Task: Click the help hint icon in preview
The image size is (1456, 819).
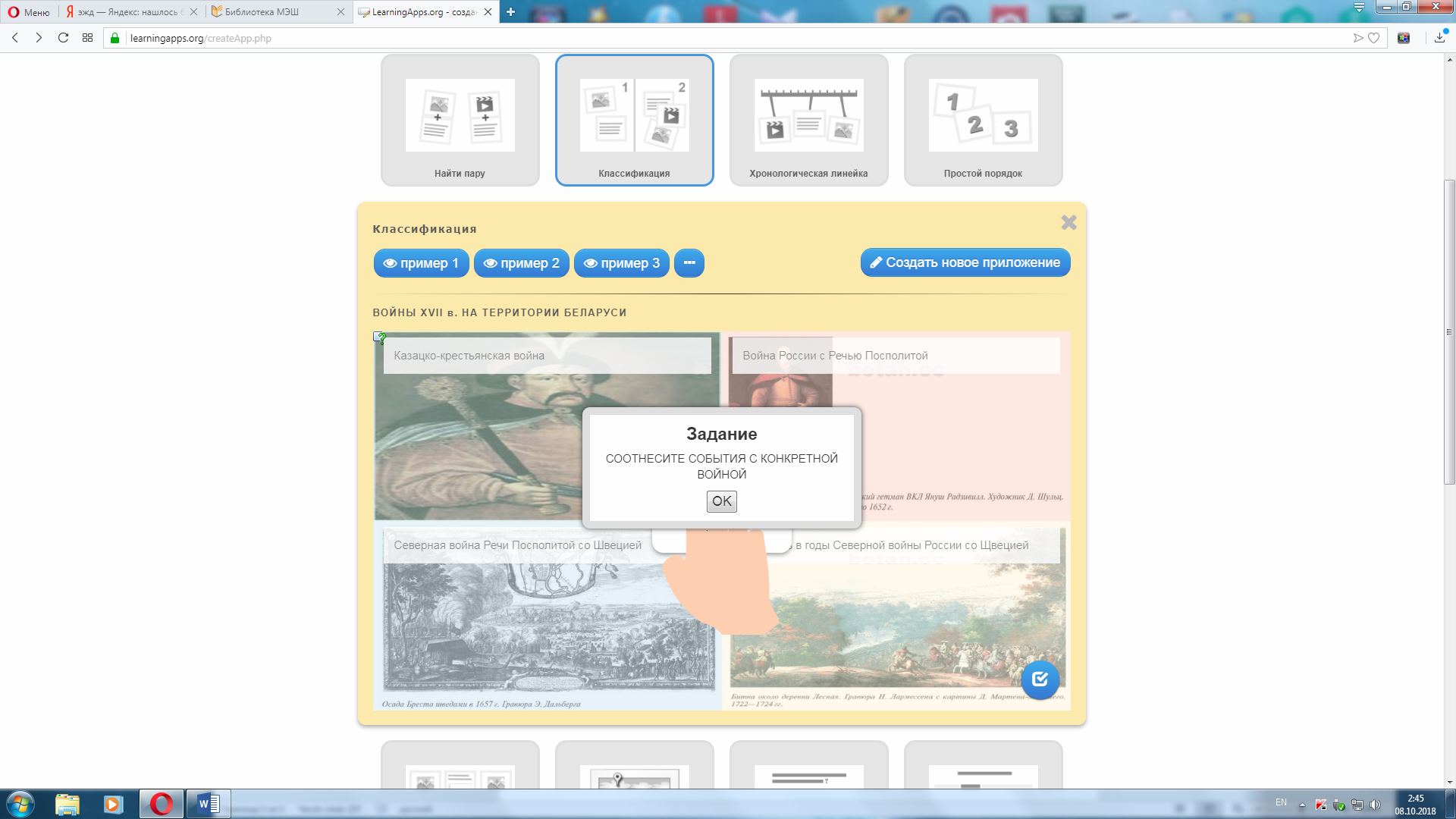Action: pos(380,338)
